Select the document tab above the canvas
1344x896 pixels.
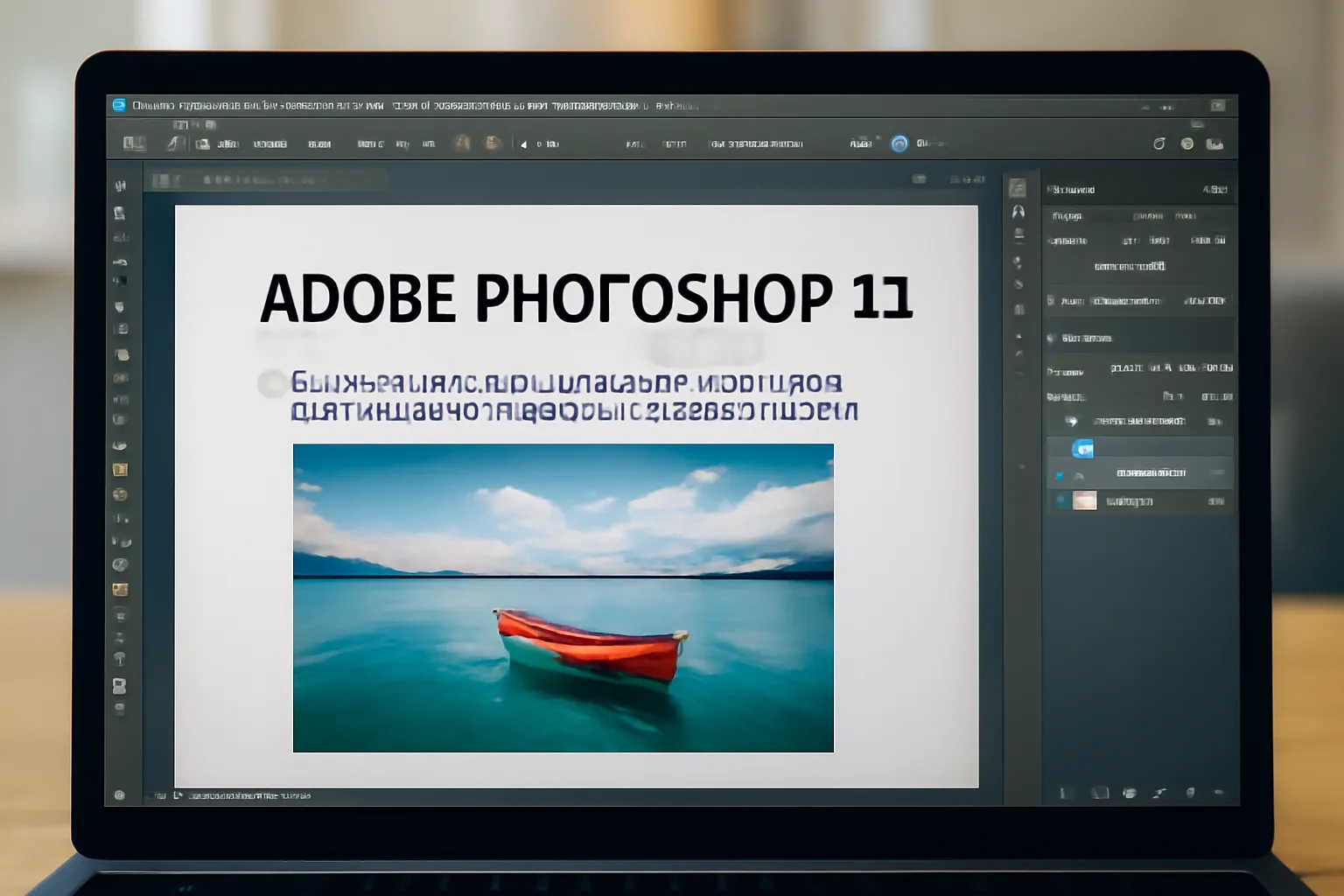(267, 180)
